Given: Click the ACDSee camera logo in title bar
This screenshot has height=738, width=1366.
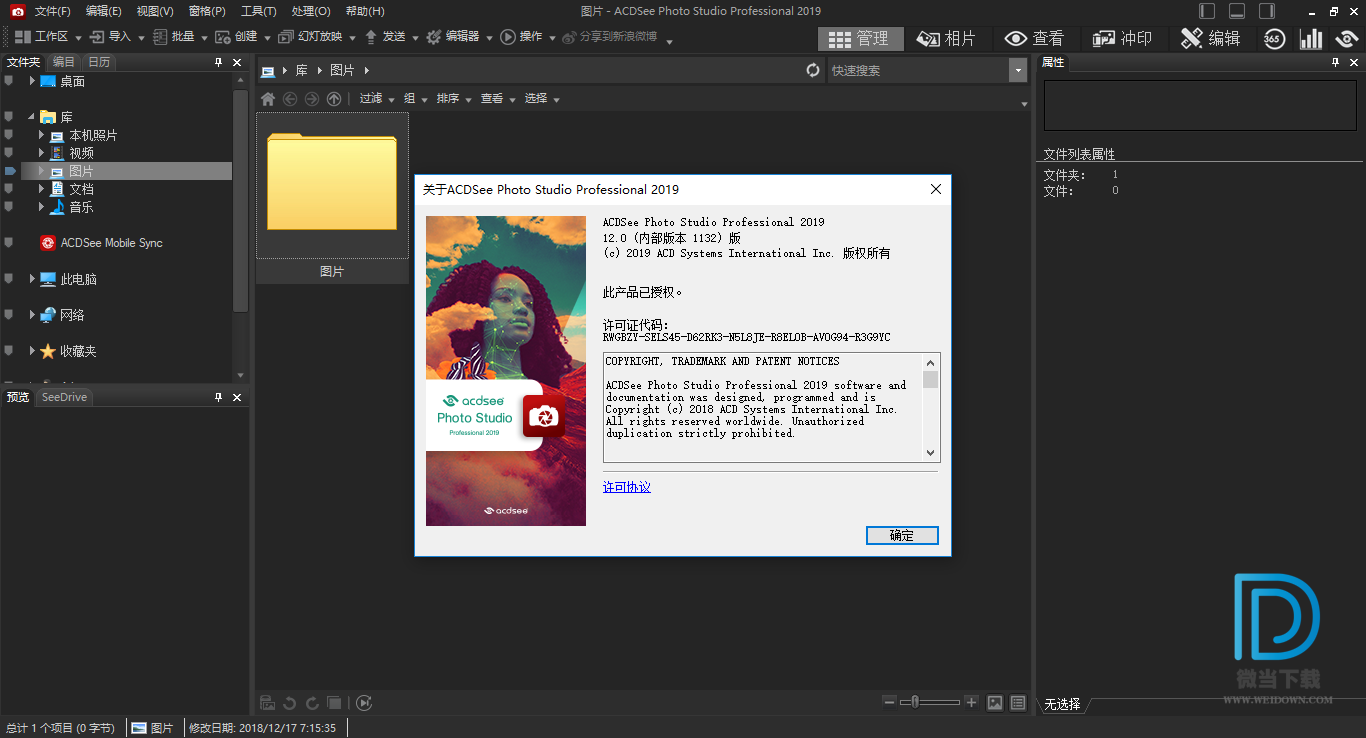Looking at the screenshot, I should 17,11.
